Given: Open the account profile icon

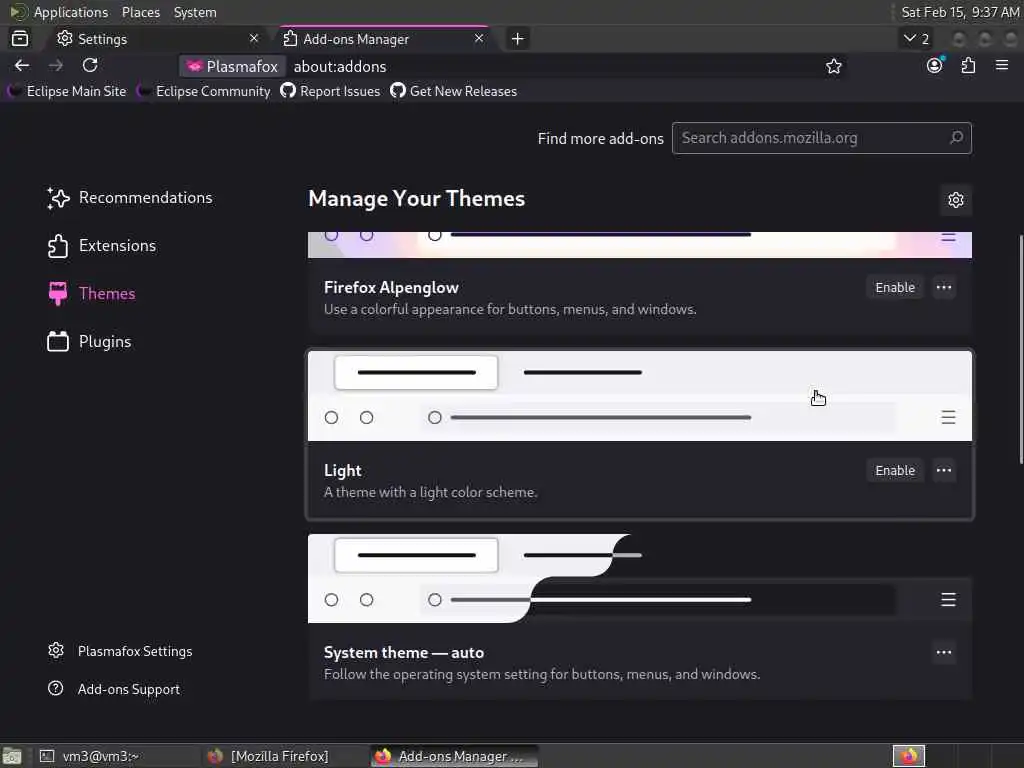Looking at the screenshot, I should pyautogui.click(x=935, y=65).
